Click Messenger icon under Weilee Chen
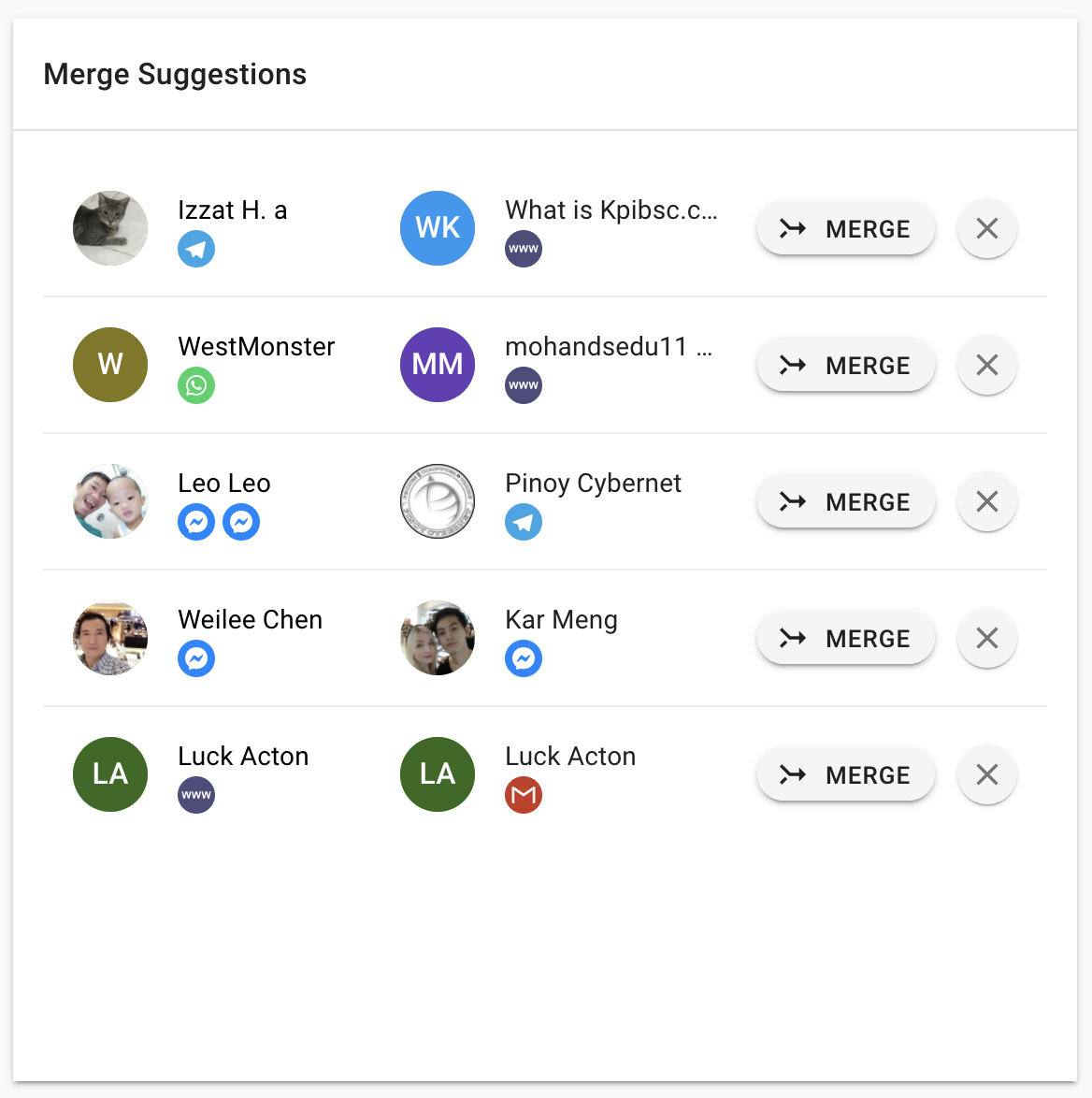The width and height of the screenshot is (1092, 1098). 196,658
